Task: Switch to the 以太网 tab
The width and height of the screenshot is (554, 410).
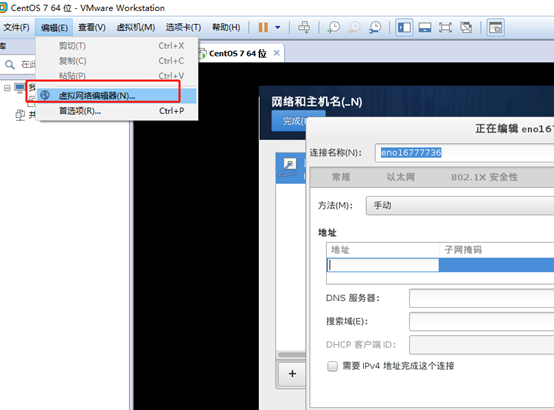Action: (401, 177)
